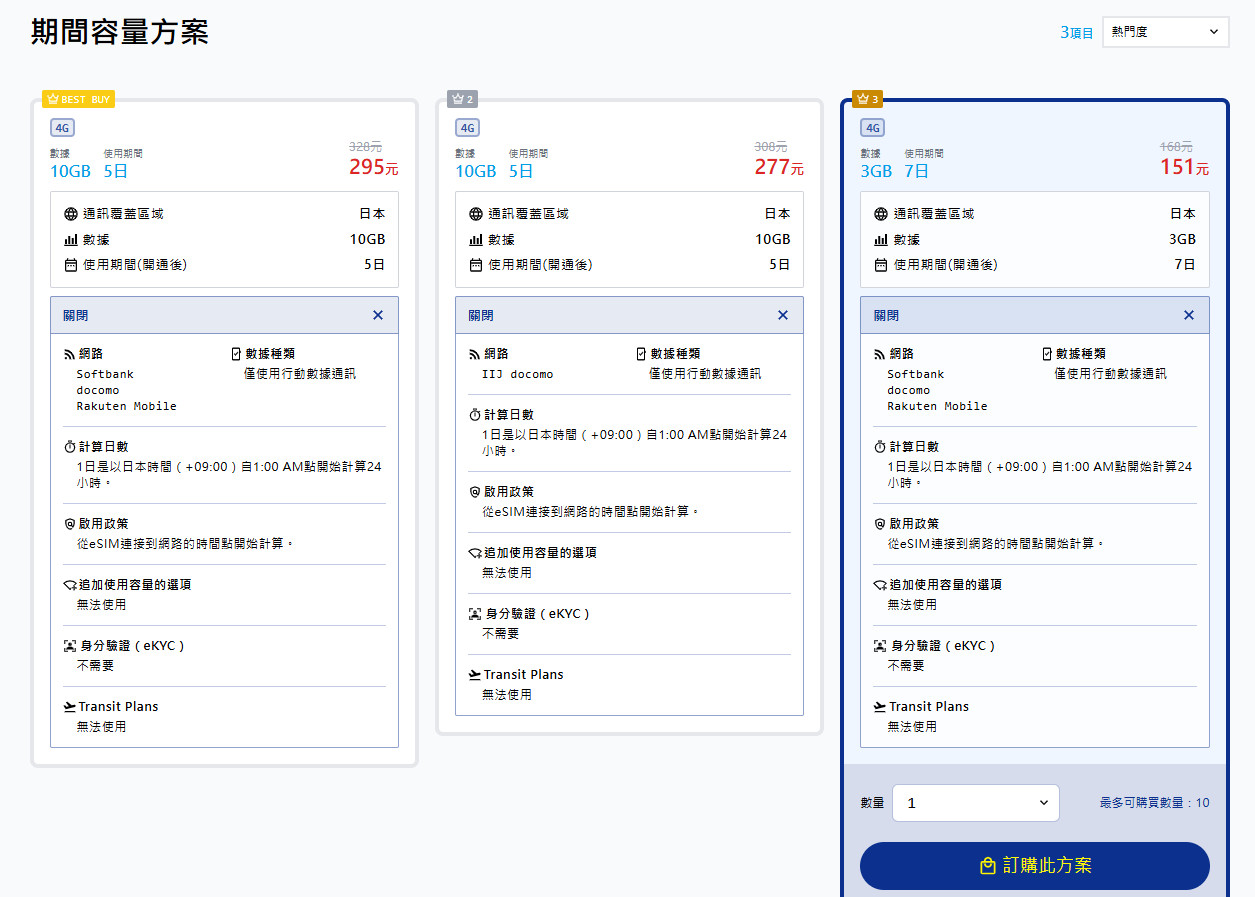This screenshot has height=897, width=1255.
Task: Click the 4G badge on first plan
Action: [x=62, y=128]
